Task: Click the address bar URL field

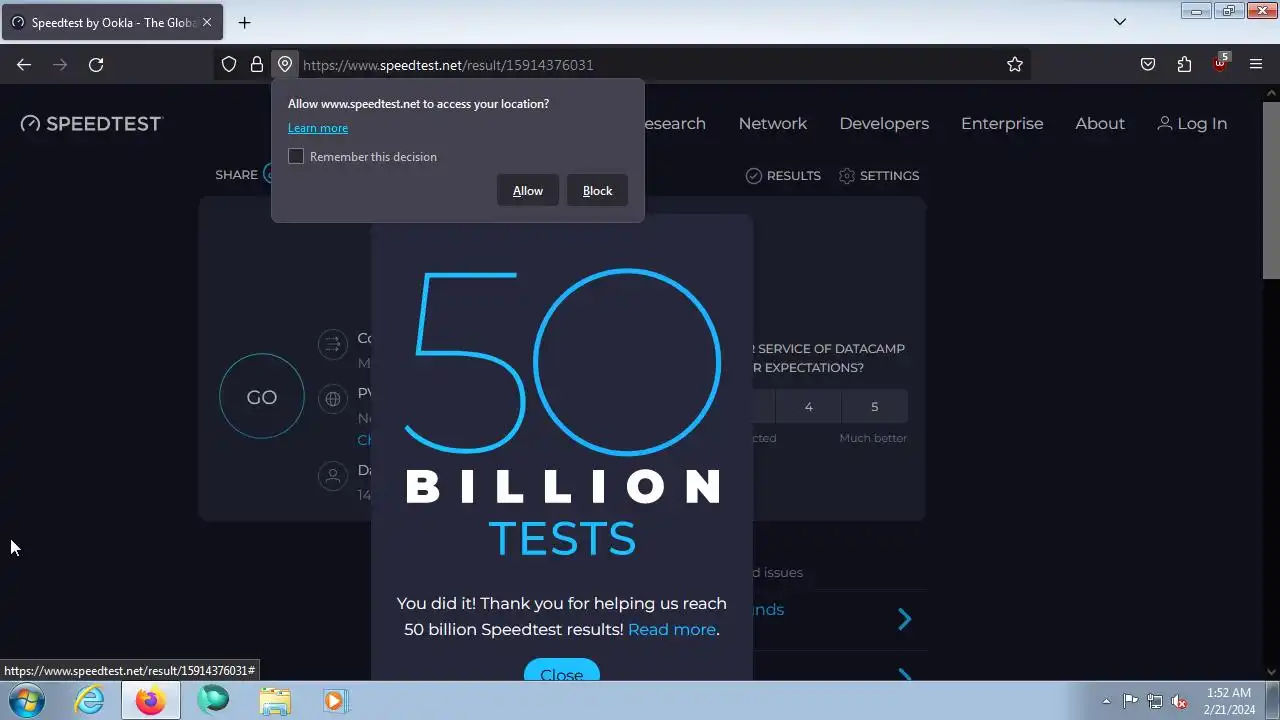Action: click(x=650, y=64)
